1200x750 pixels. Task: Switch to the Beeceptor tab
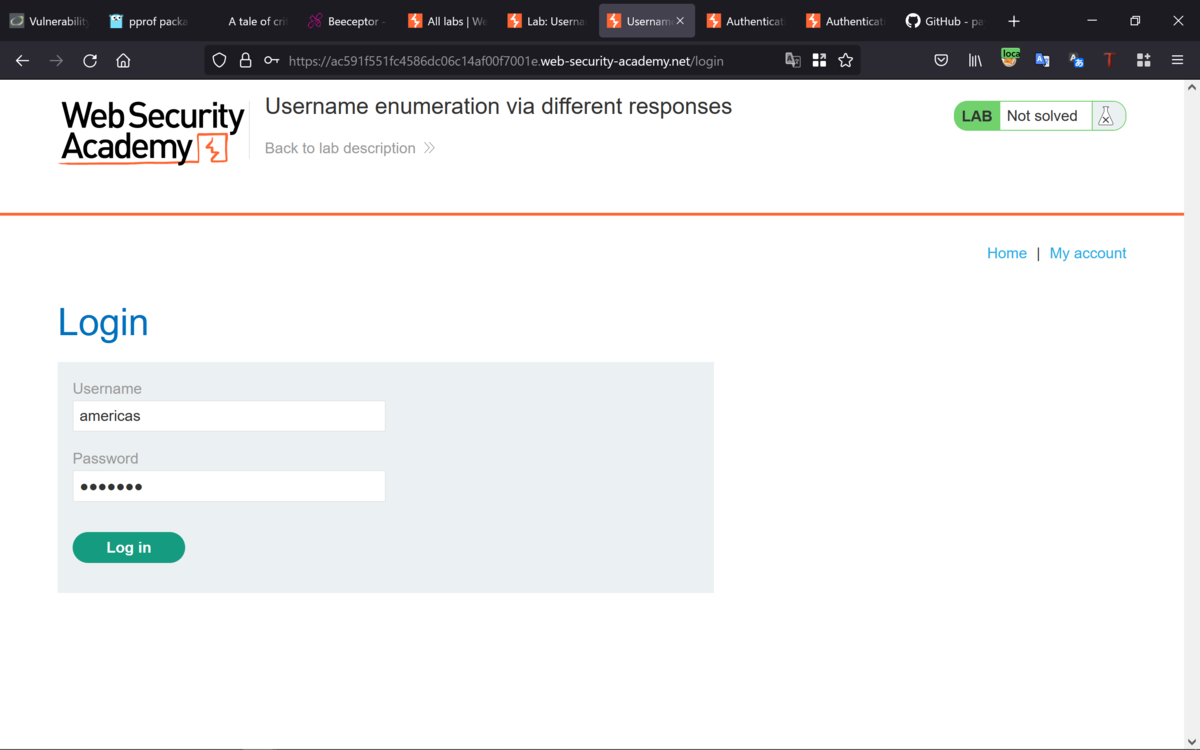click(x=347, y=21)
